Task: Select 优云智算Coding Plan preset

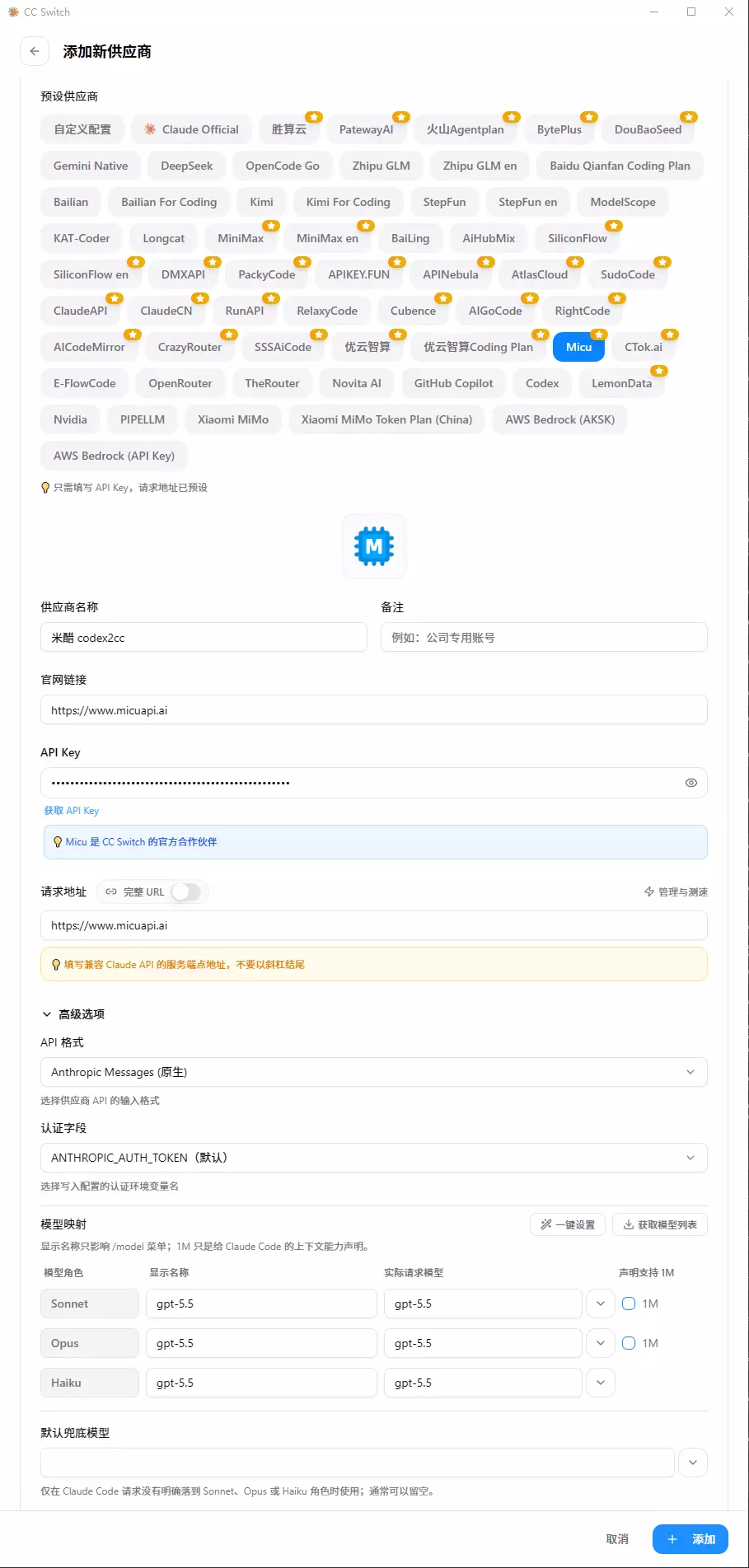Action: pyautogui.click(x=478, y=347)
